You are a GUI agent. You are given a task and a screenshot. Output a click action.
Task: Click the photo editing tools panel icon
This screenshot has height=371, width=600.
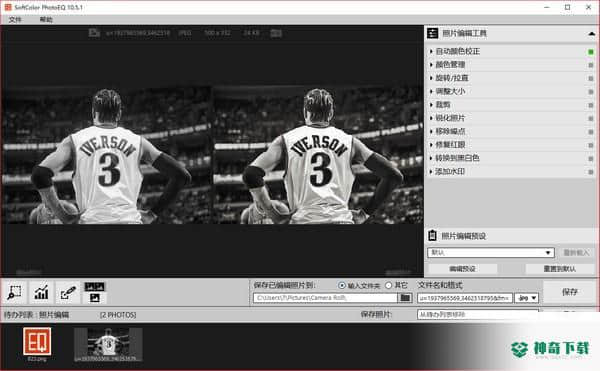[x=432, y=33]
